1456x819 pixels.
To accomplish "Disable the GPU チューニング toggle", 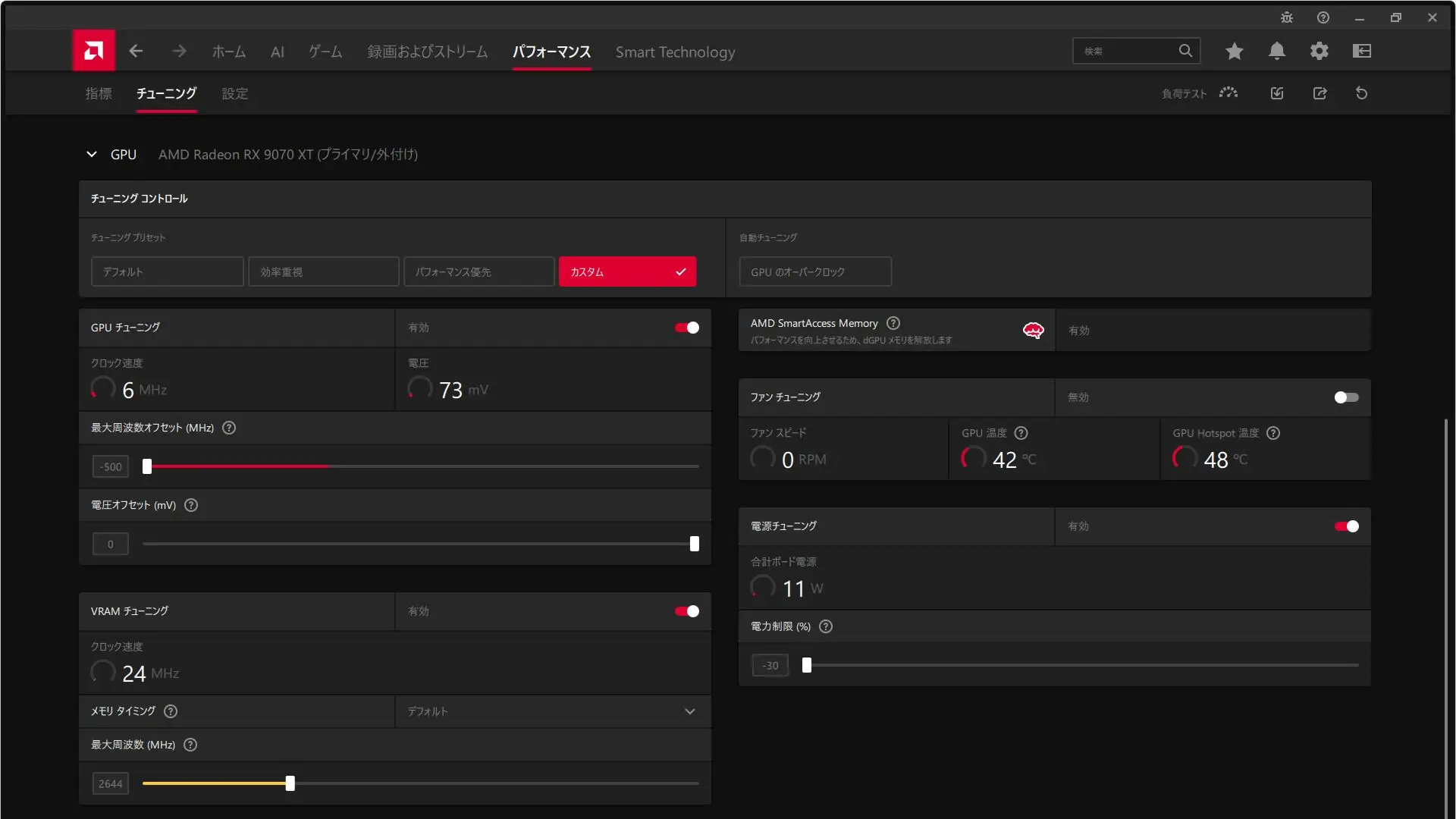I will pos(687,328).
